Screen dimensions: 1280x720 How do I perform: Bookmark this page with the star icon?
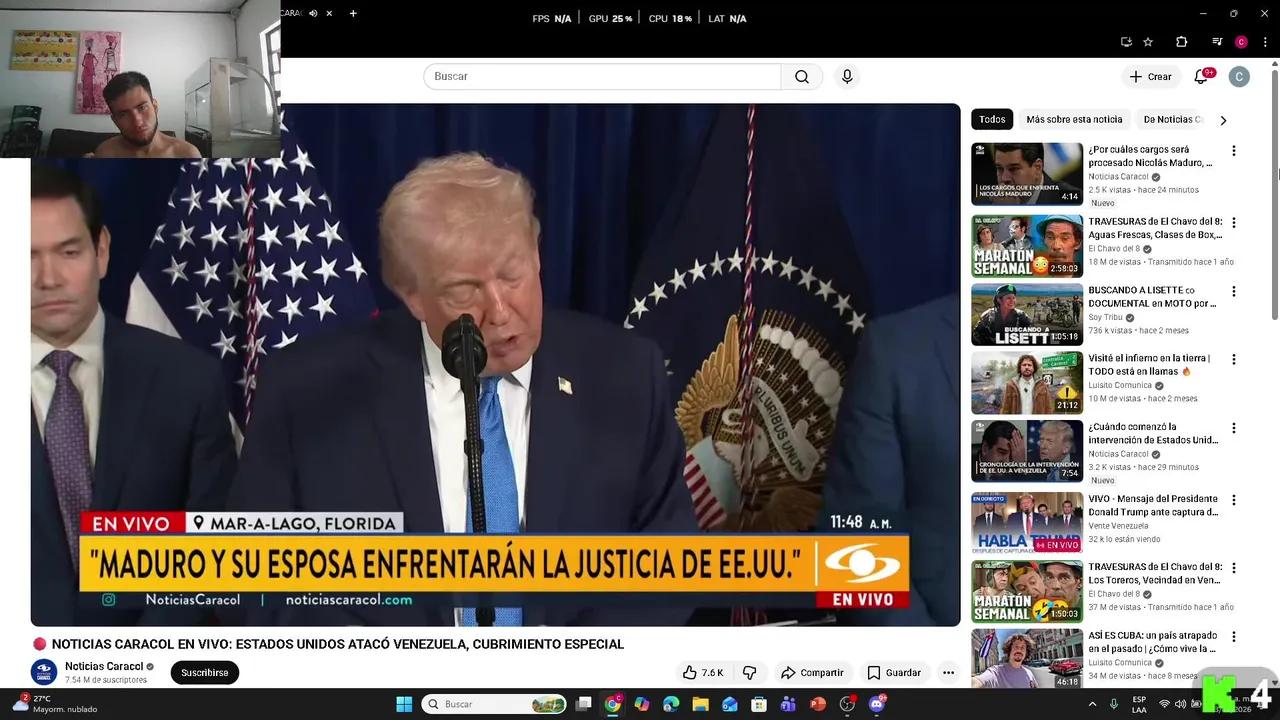point(1148,42)
